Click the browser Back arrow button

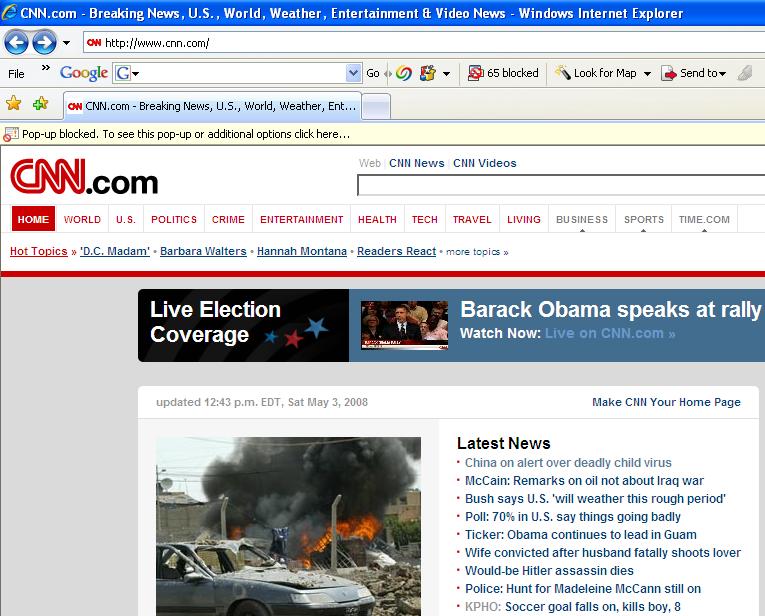[x=17, y=42]
